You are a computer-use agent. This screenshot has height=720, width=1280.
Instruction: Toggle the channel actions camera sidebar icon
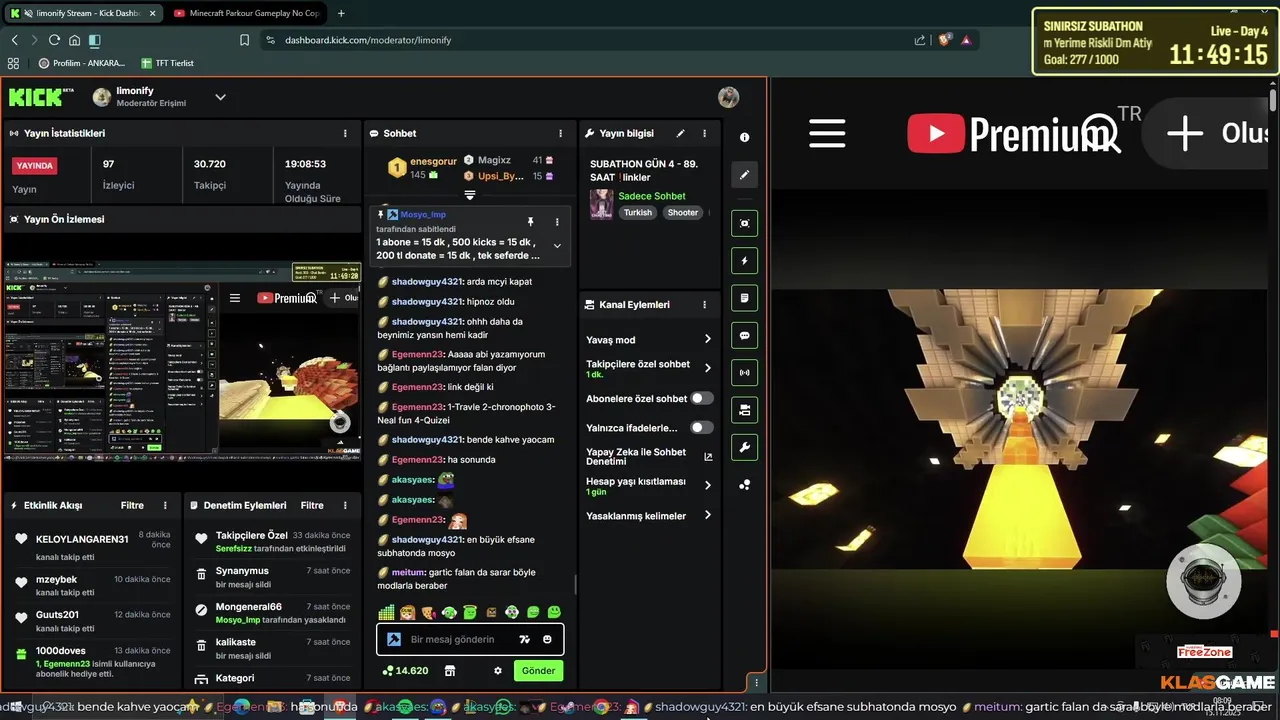tap(744, 410)
